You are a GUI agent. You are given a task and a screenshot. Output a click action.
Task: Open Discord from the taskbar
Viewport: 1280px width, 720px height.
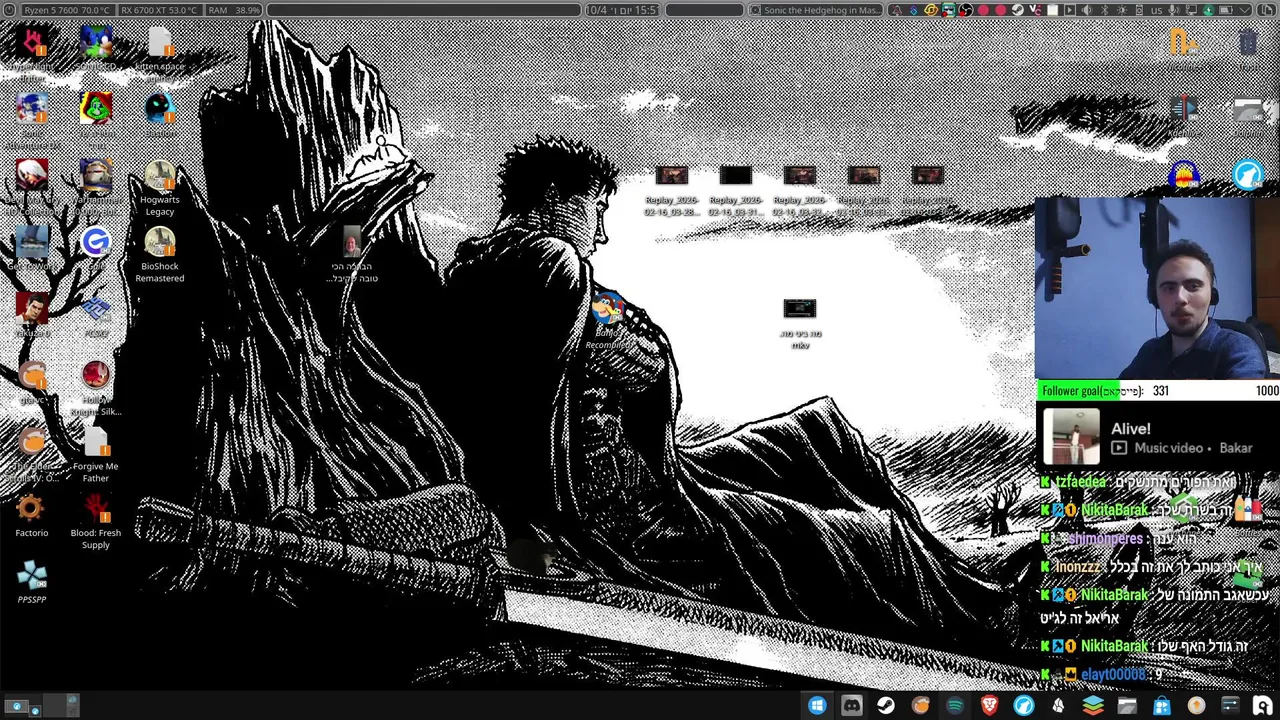click(x=851, y=706)
